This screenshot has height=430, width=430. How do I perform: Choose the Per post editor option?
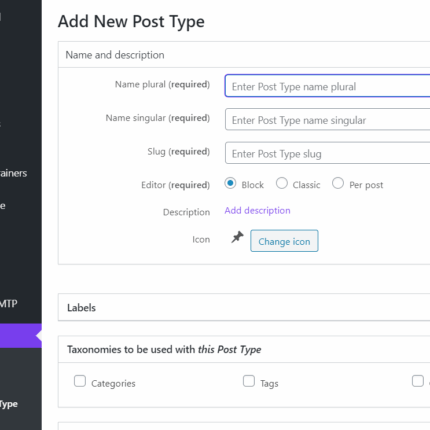[338, 183]
